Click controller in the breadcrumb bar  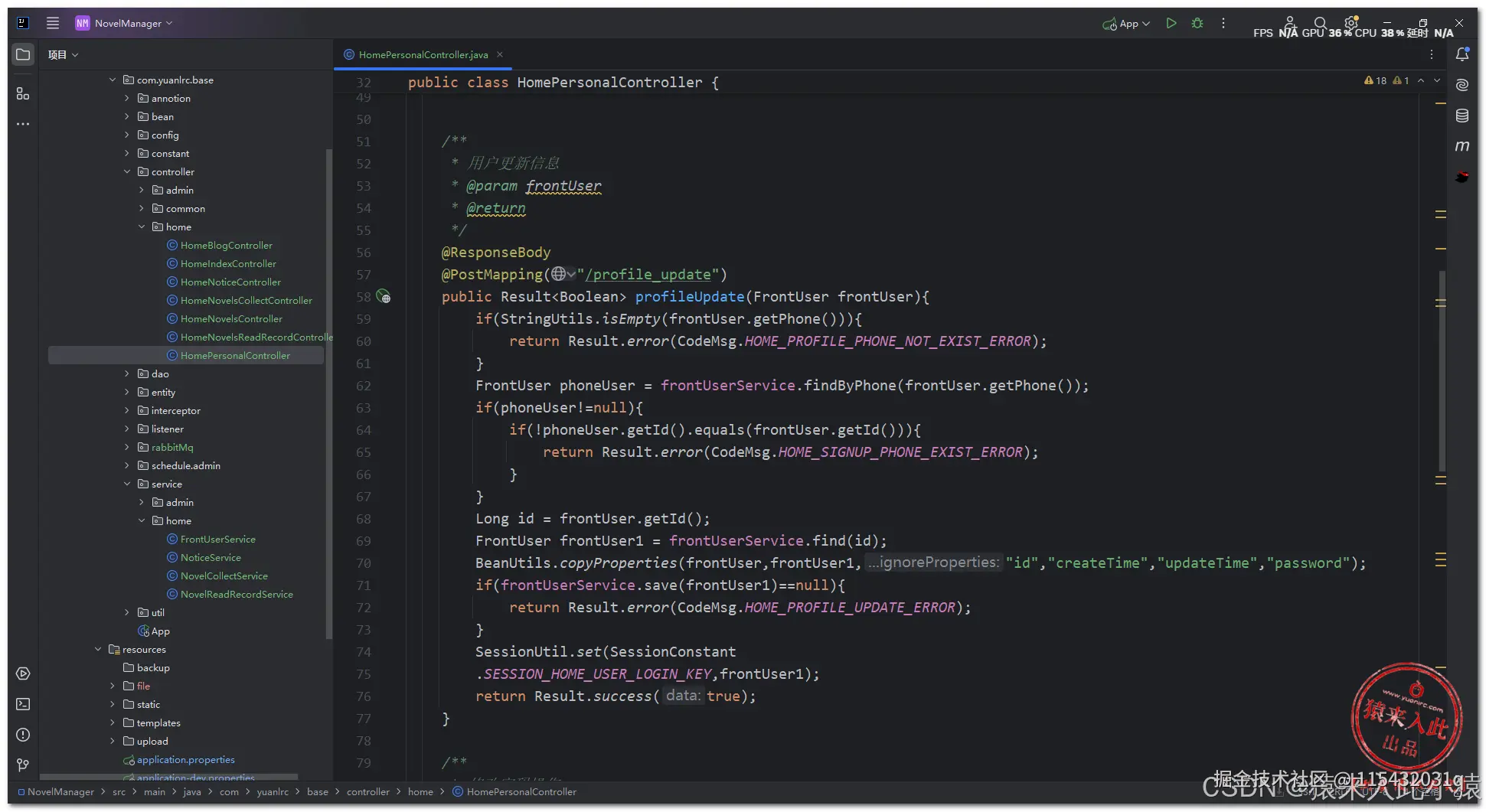[367, 791]
